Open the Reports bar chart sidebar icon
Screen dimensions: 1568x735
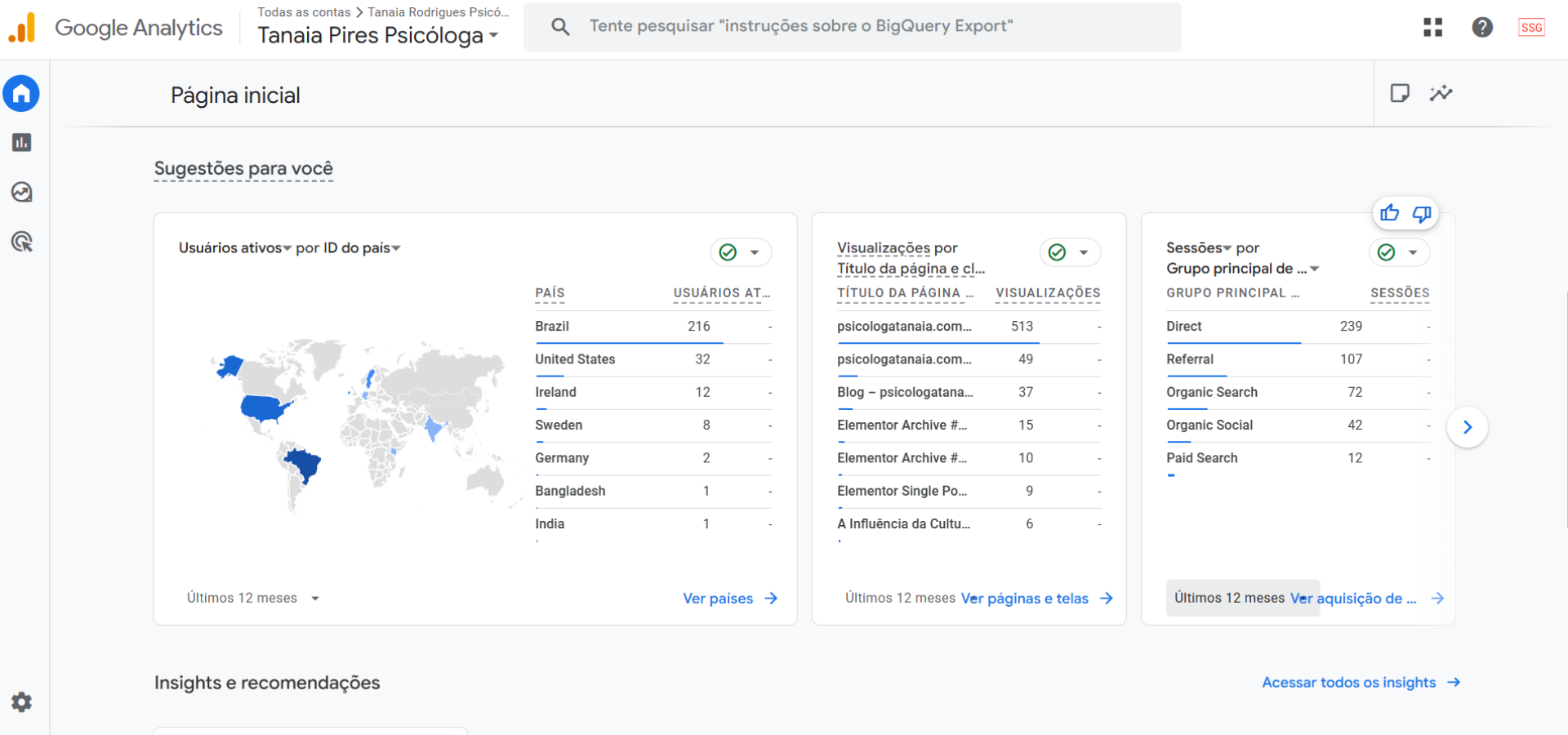click(21, 143)
